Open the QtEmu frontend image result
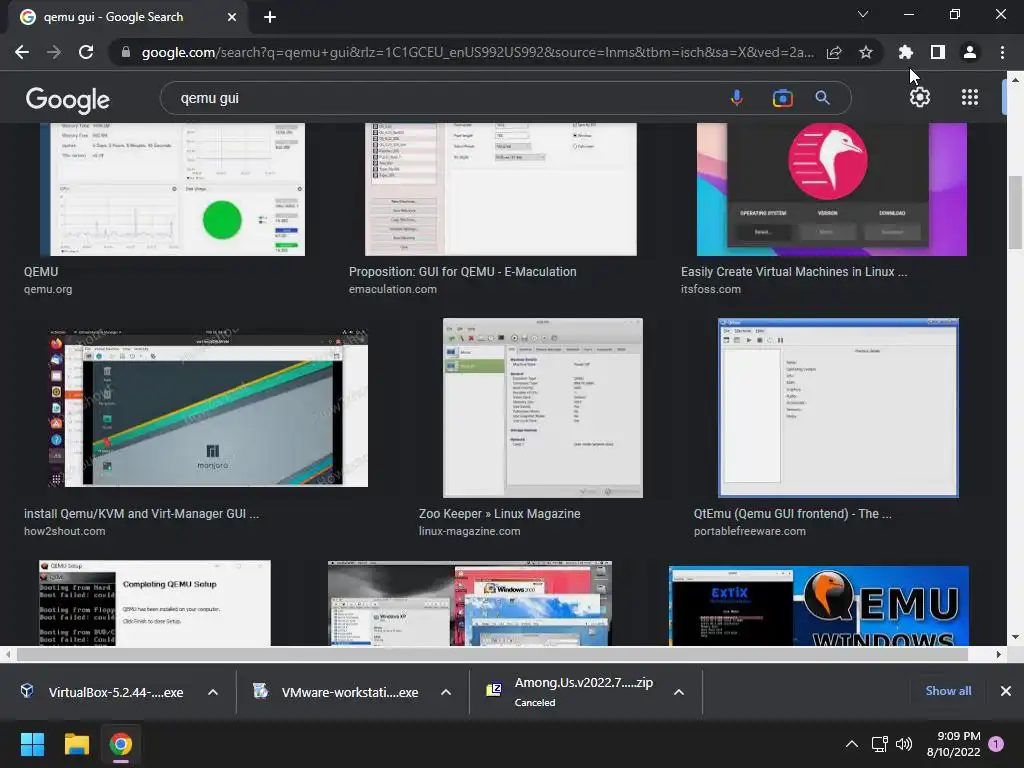 point(839,408)
